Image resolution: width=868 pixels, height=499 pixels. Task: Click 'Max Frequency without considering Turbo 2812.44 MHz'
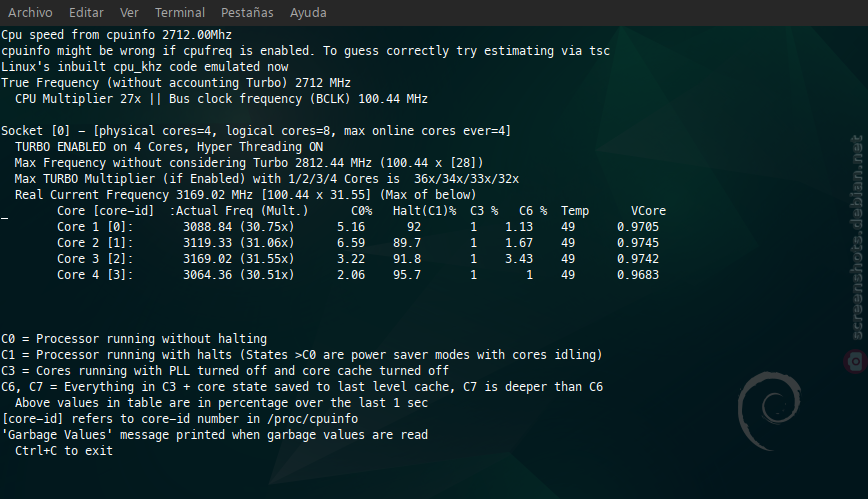tap(193, 163)
